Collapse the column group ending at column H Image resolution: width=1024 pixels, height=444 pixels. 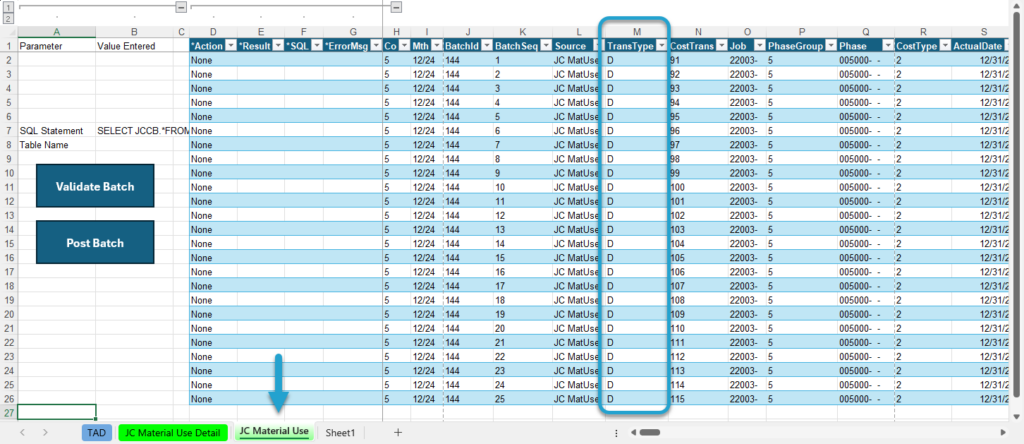396,7
